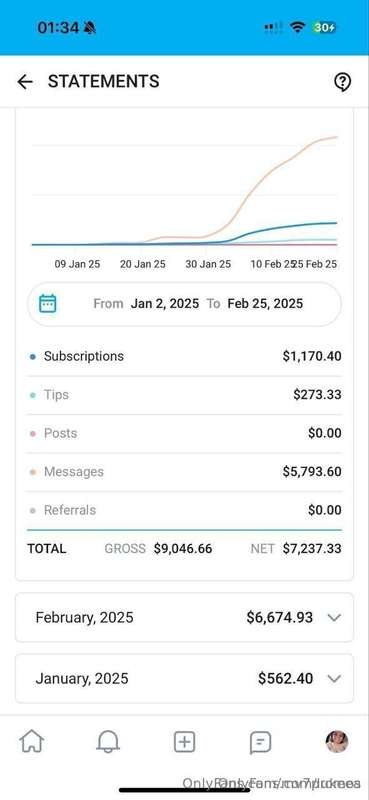Tap the Referrals earnings row

(x=184, y=510)
